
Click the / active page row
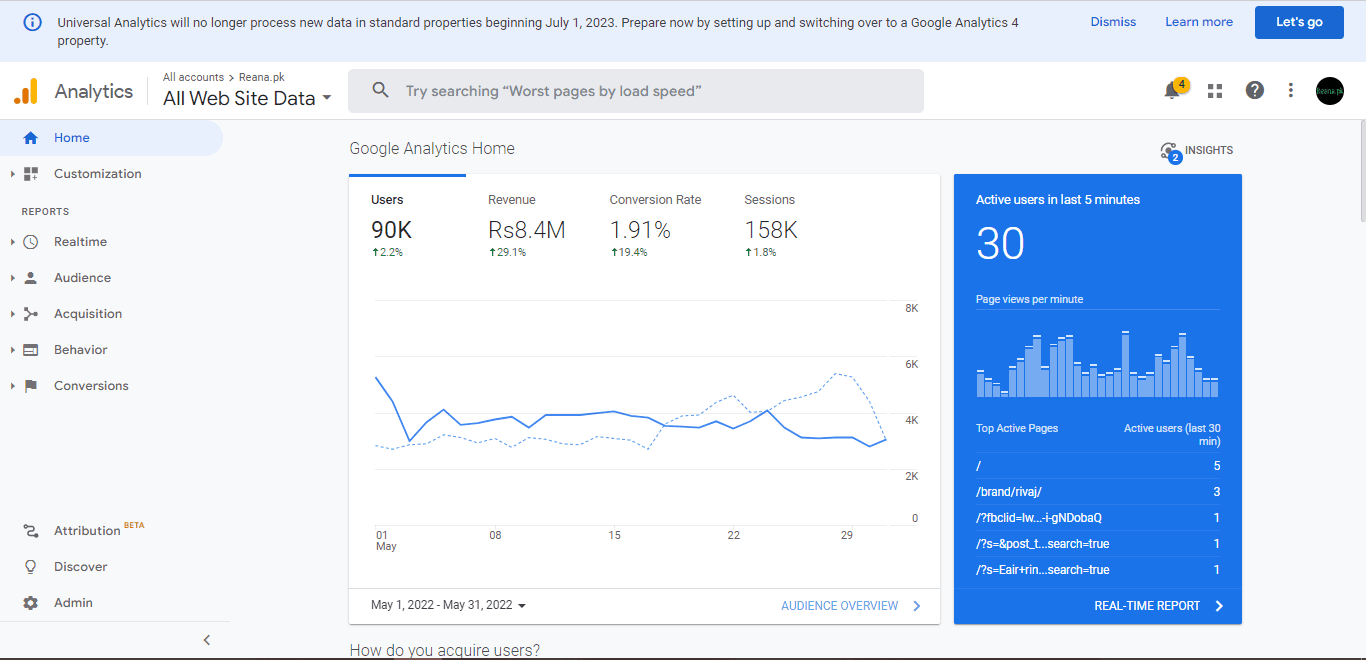[x=1098, y=466]
